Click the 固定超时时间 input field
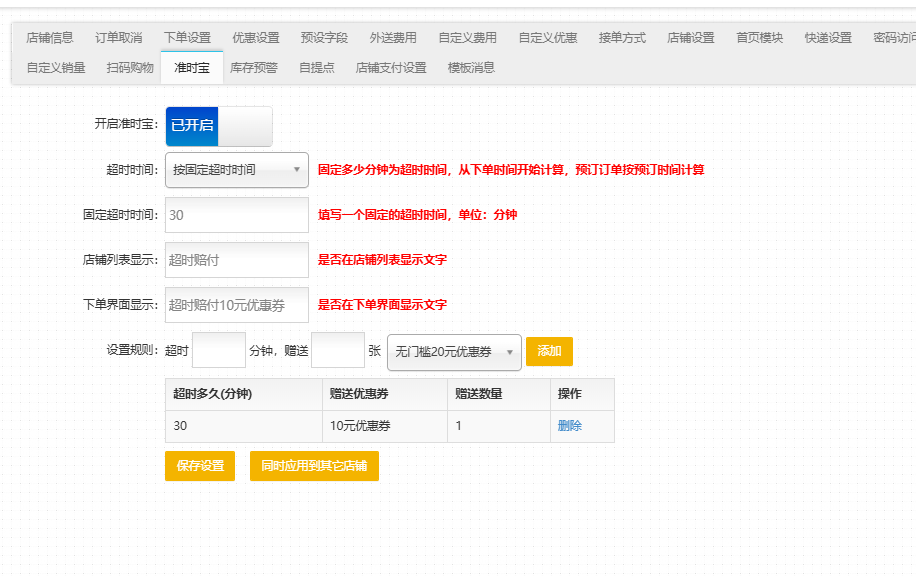 tap(236, 215)
